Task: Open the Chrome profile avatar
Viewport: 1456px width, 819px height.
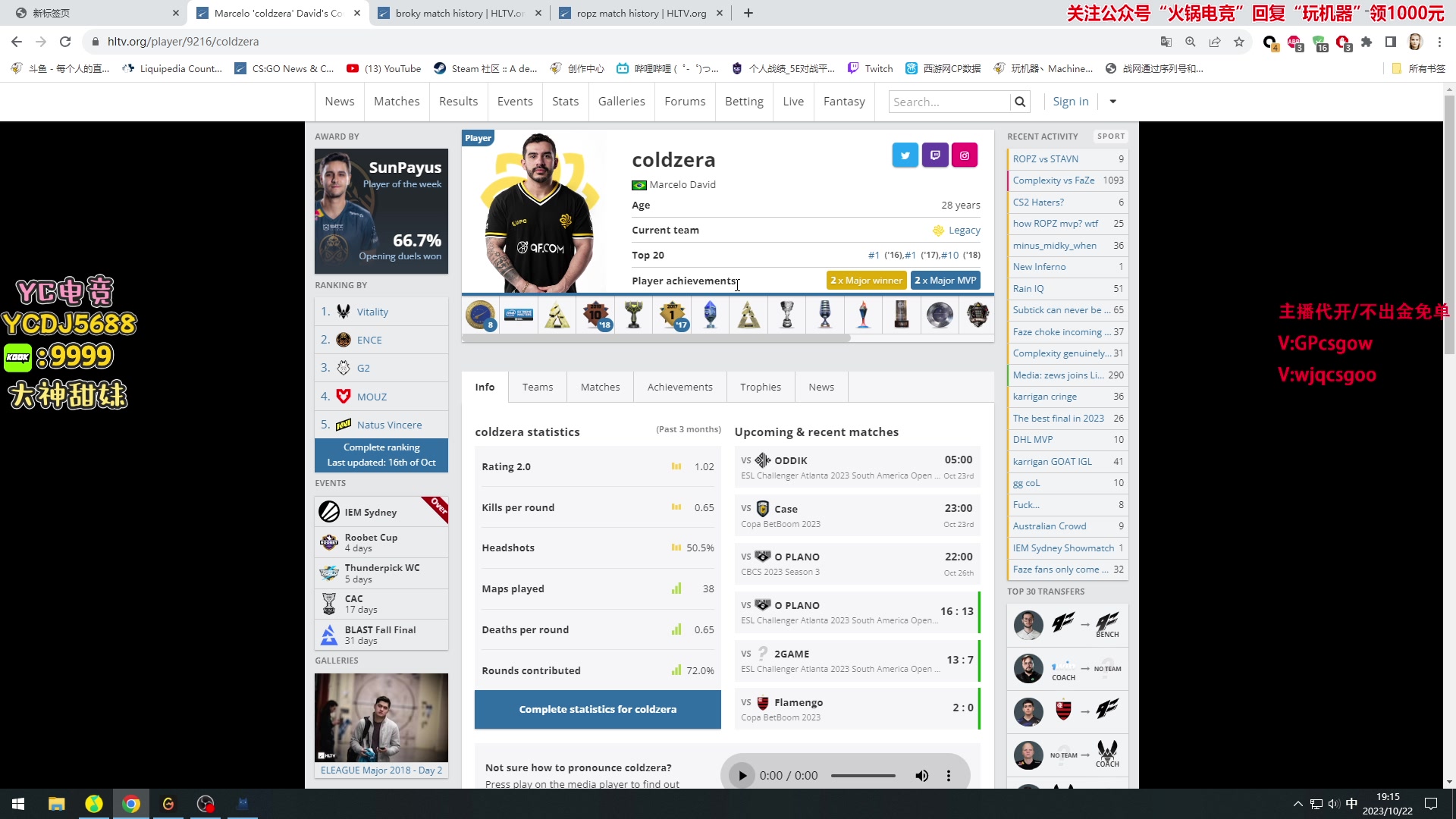Action: click(x=1415, y=42)
